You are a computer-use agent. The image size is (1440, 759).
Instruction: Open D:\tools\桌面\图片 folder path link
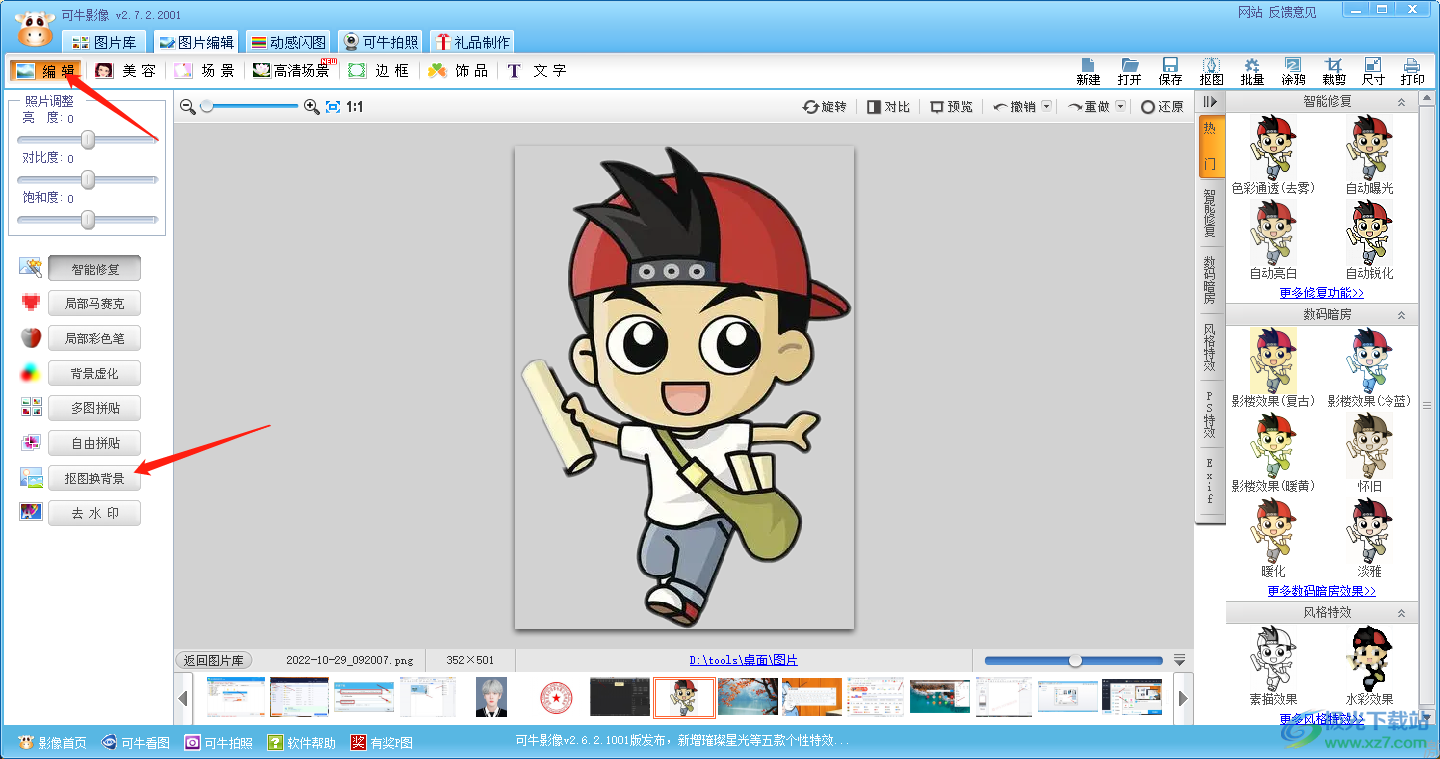[x=744, y=660]
